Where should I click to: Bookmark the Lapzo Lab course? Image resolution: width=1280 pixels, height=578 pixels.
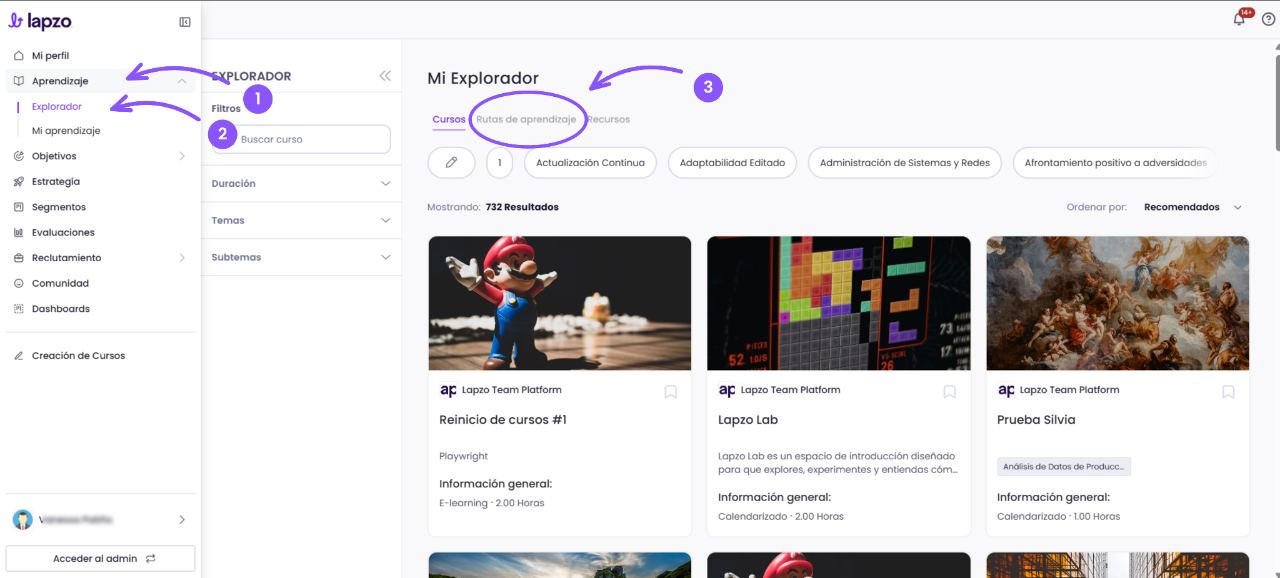pyautogui.click(x=949, y=392)
